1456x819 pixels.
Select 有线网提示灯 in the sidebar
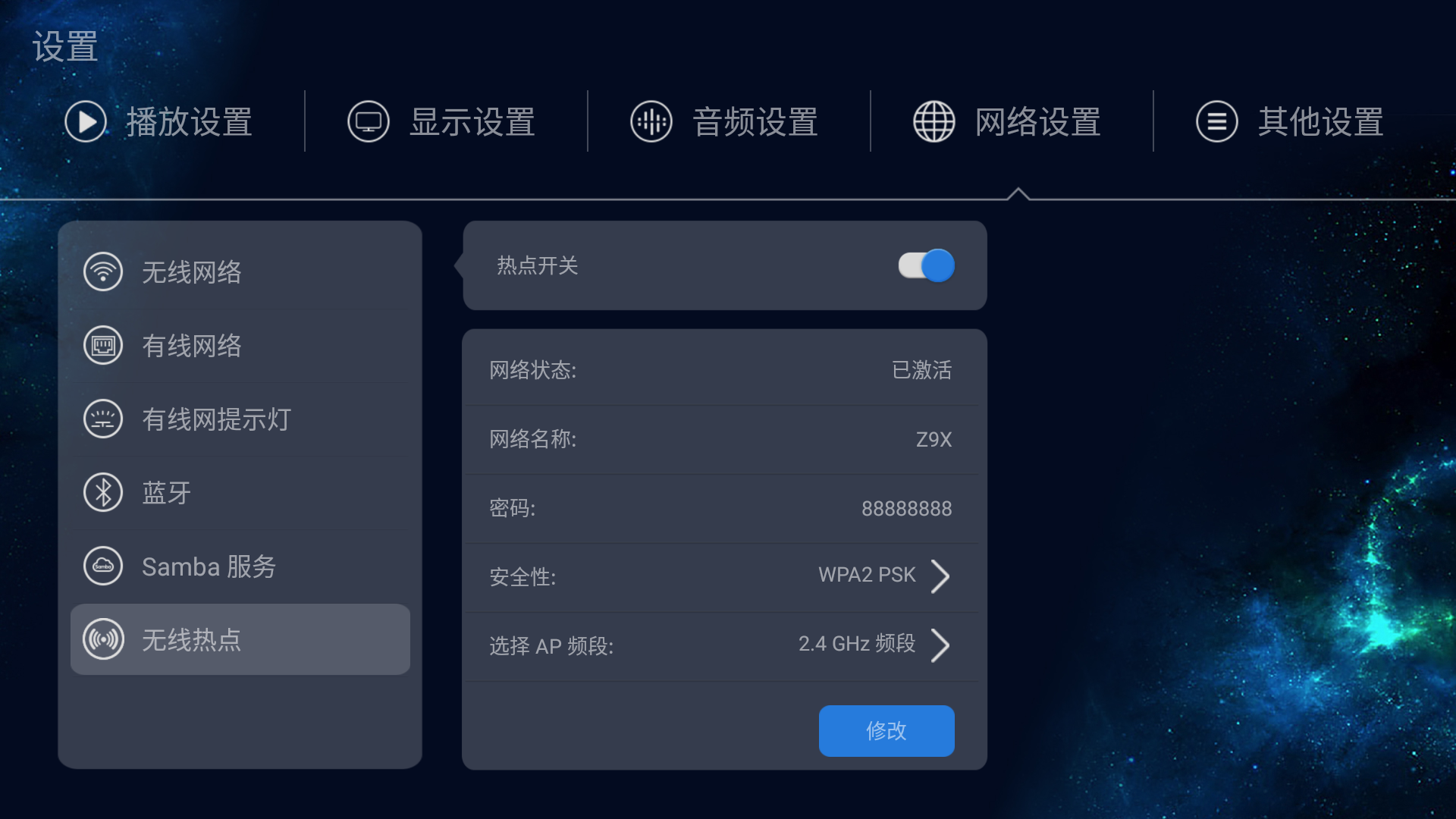(x=240, y=419)
